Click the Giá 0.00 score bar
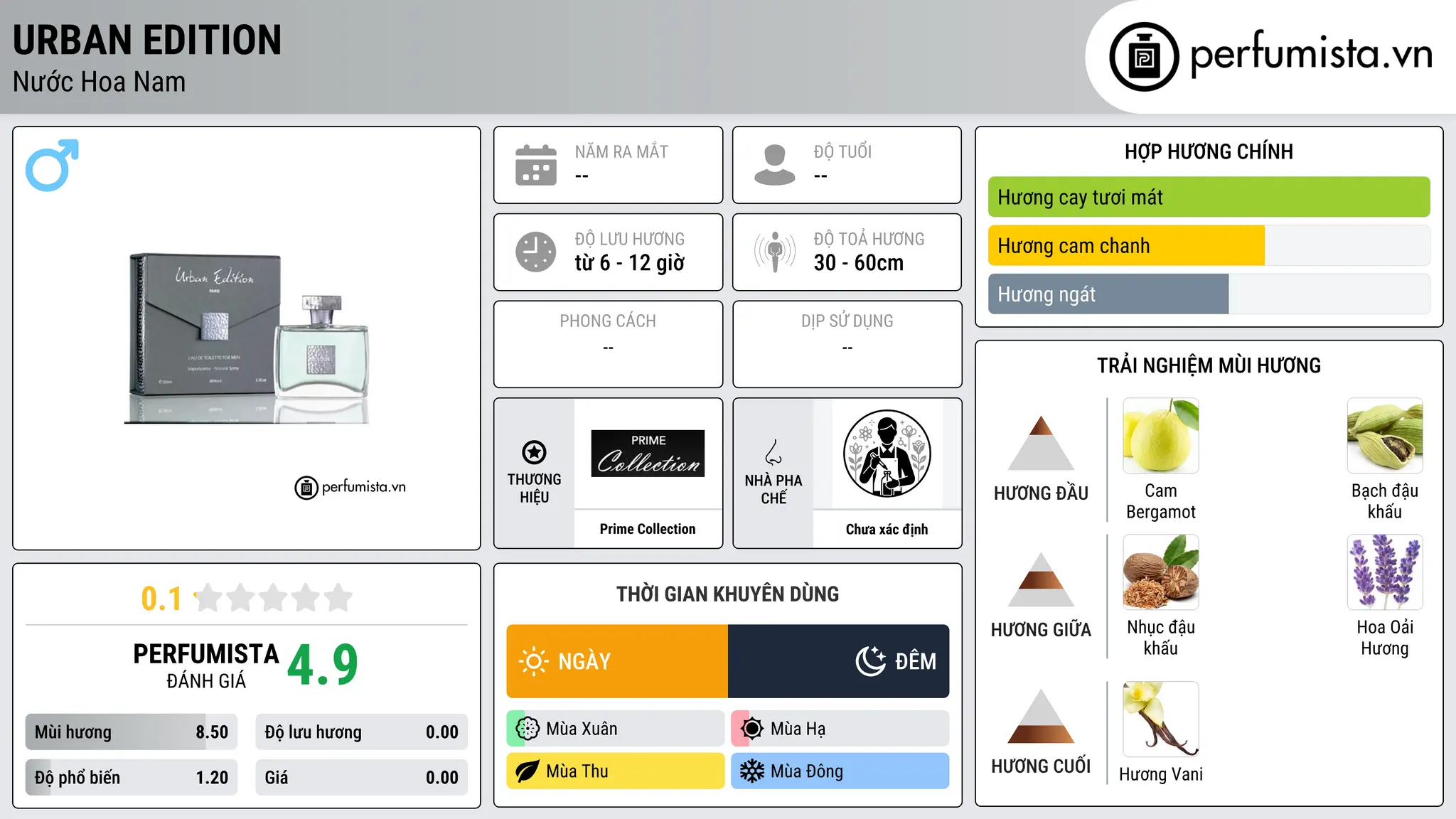 (361, 777)
